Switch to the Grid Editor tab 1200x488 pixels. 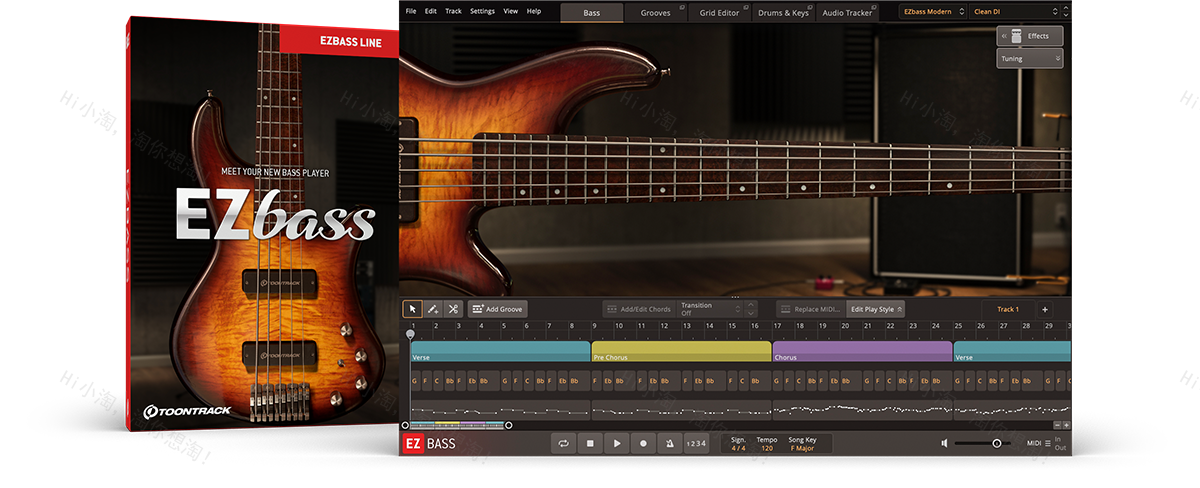click(x=719, y=13)
